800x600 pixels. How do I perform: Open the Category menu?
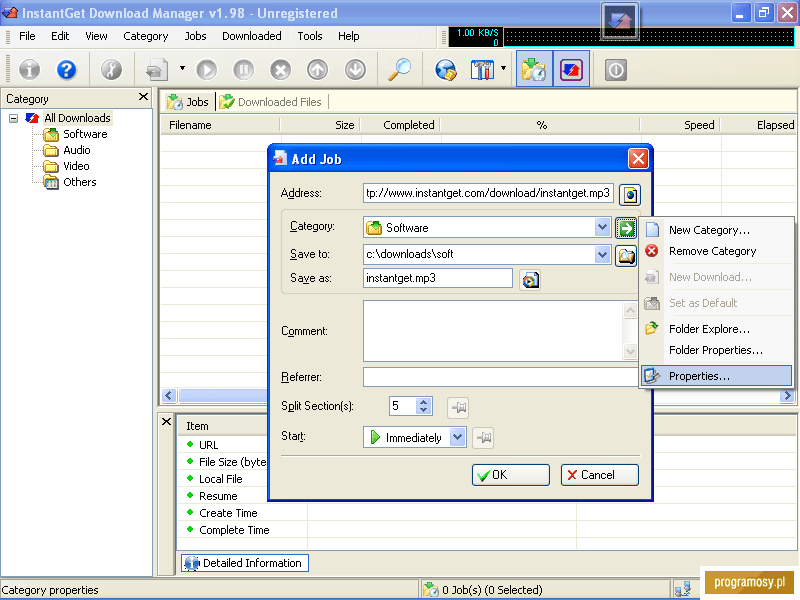tap(145, 36)
